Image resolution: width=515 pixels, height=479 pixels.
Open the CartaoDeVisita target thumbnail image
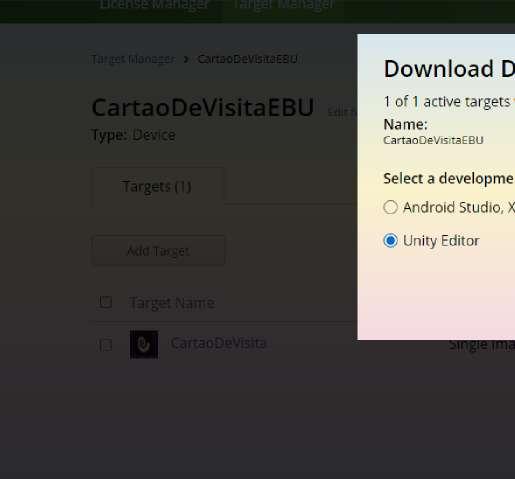(144, 345)
